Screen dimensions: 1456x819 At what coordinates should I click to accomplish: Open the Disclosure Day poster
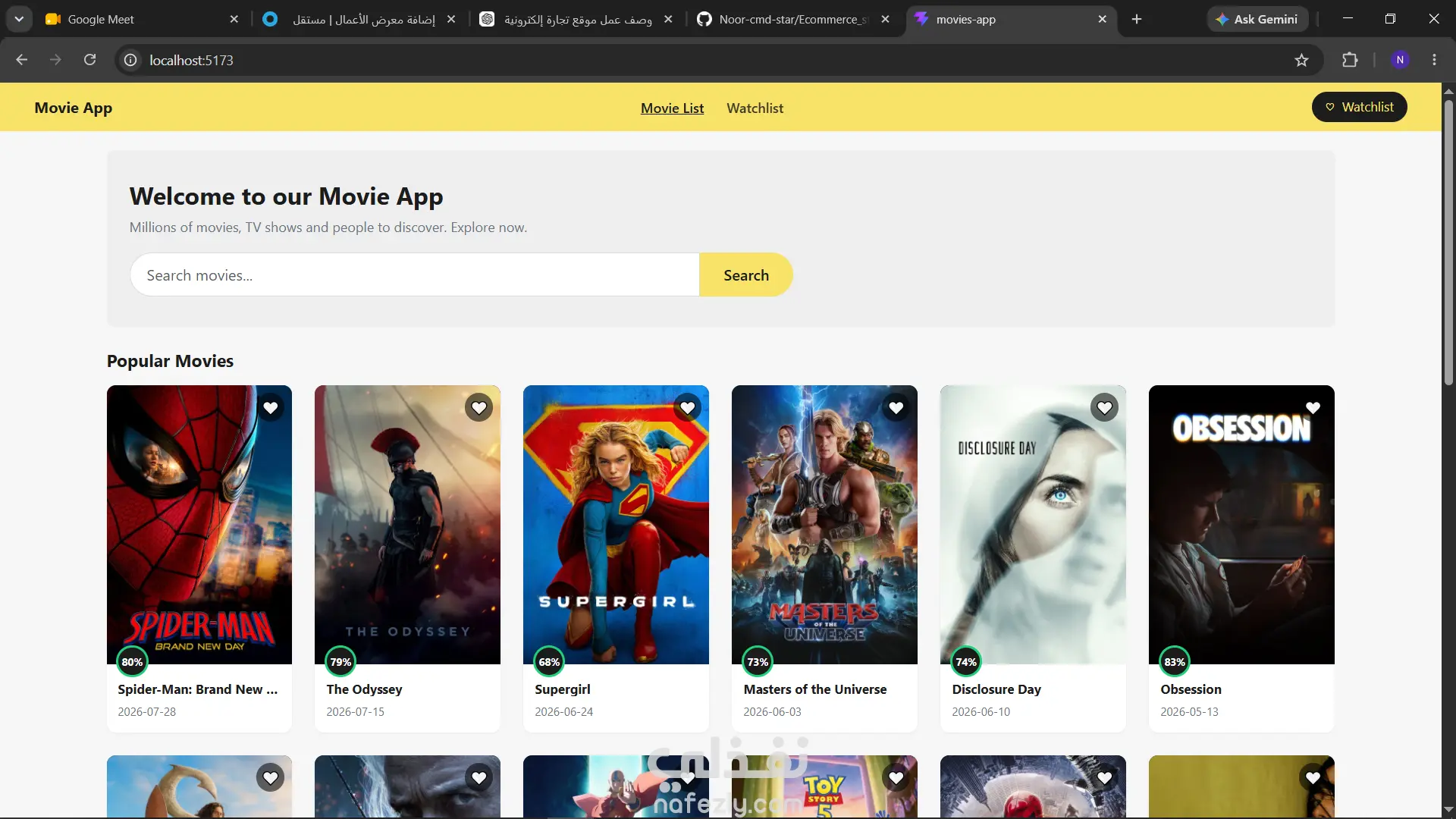pyautogui.click(x=1034, y=525)
